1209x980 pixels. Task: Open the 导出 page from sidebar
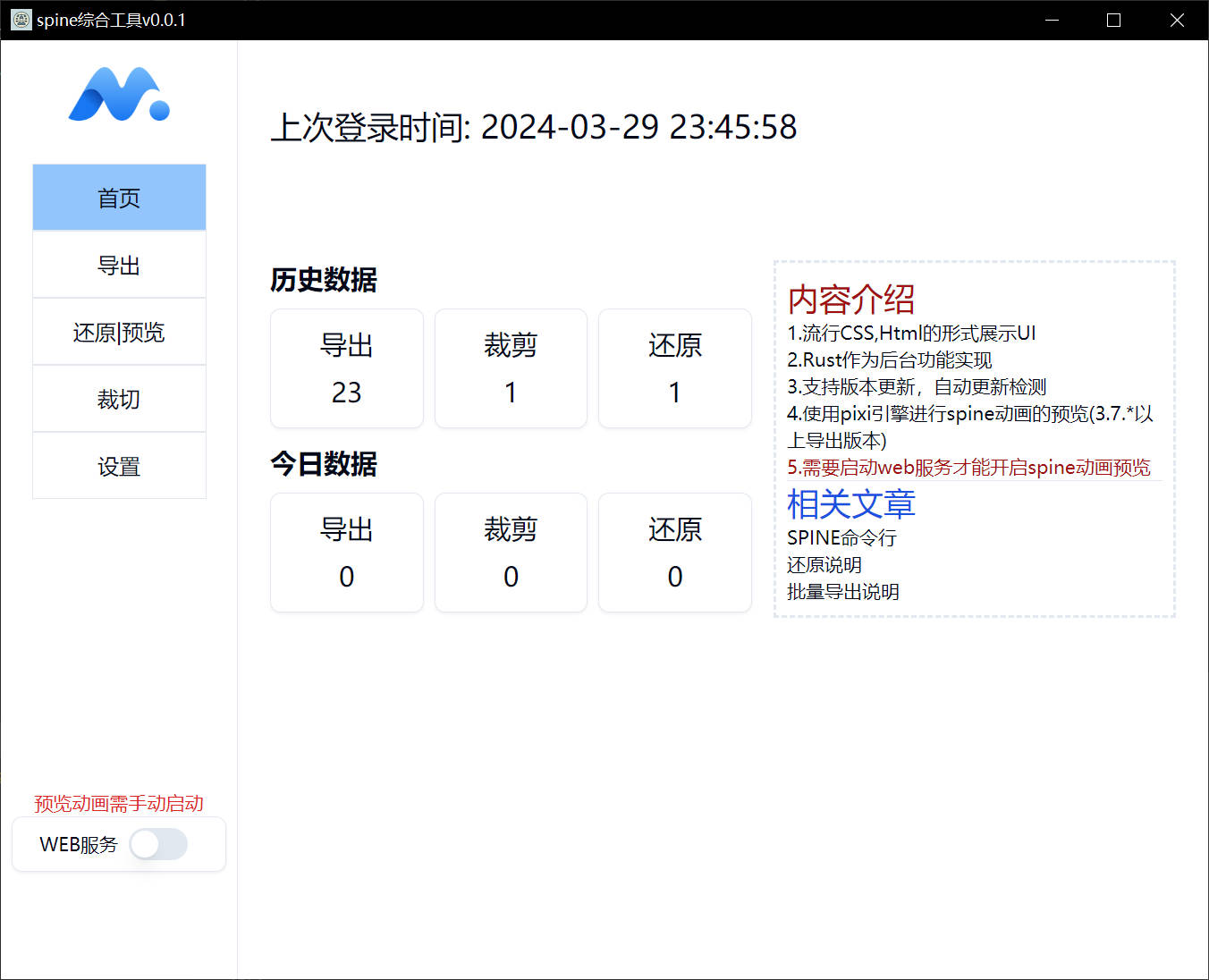(119, 266)
